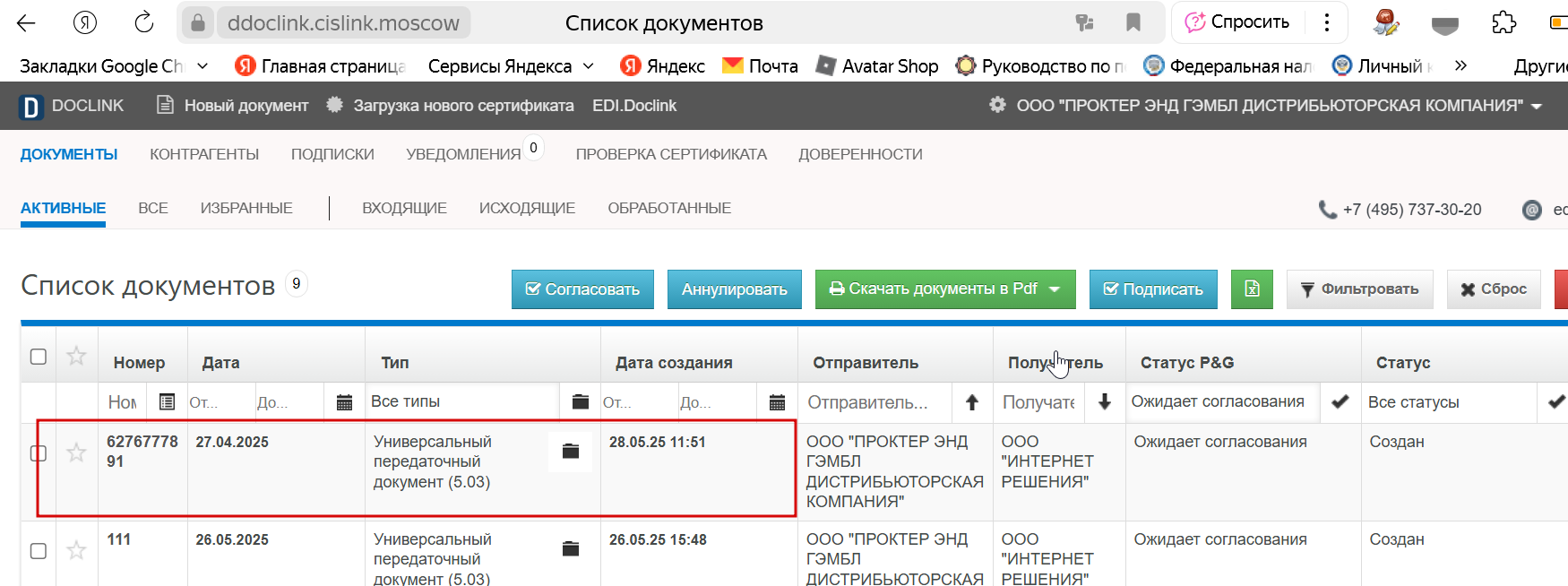
Task: Reset filters with Сброс button
Action: coord(1494,289)
